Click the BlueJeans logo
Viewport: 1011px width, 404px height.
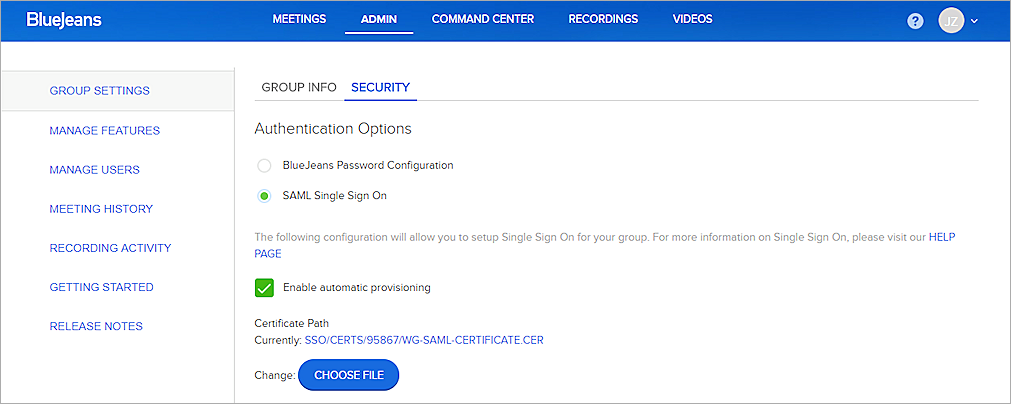coord(64,20)
